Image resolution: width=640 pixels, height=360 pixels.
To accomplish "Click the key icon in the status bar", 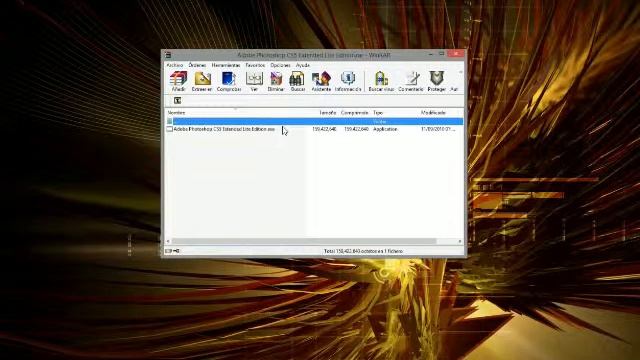I will click(176, 251).
